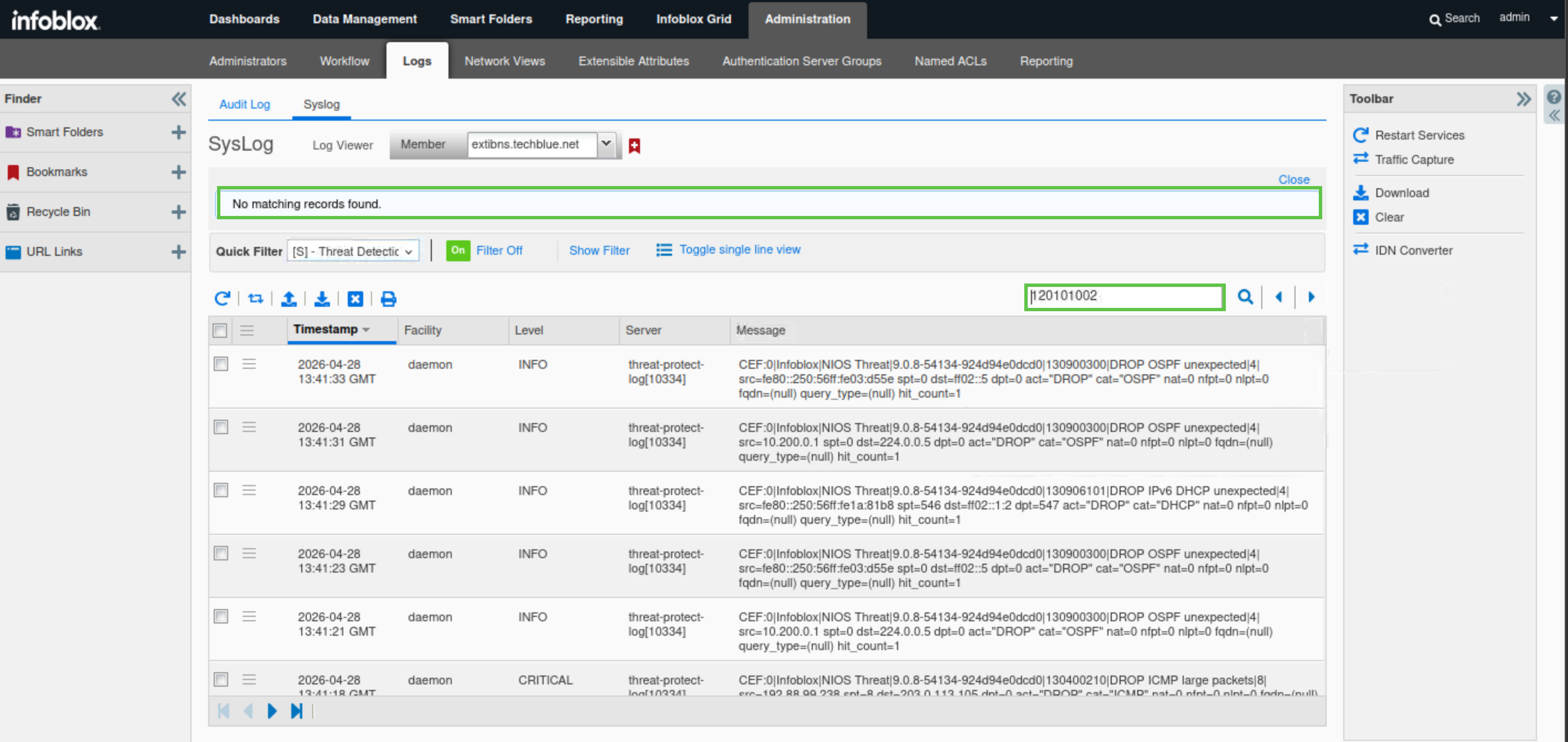Open action menu for 13:41:33 row
This screenshot has width=1568, height=742.
(249, 363)
